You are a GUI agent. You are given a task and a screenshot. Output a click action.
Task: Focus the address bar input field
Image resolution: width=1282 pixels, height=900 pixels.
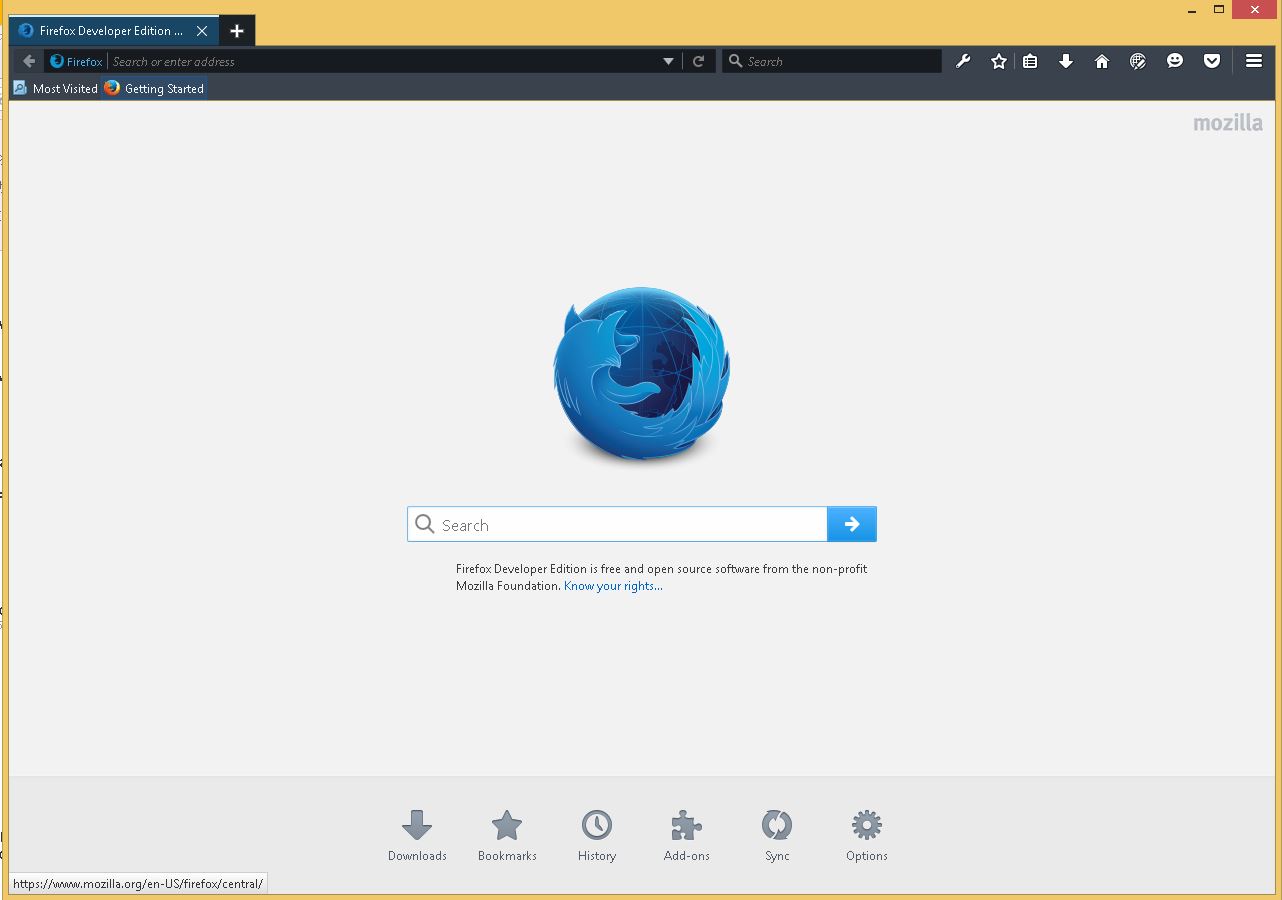(x=383, y=61)
